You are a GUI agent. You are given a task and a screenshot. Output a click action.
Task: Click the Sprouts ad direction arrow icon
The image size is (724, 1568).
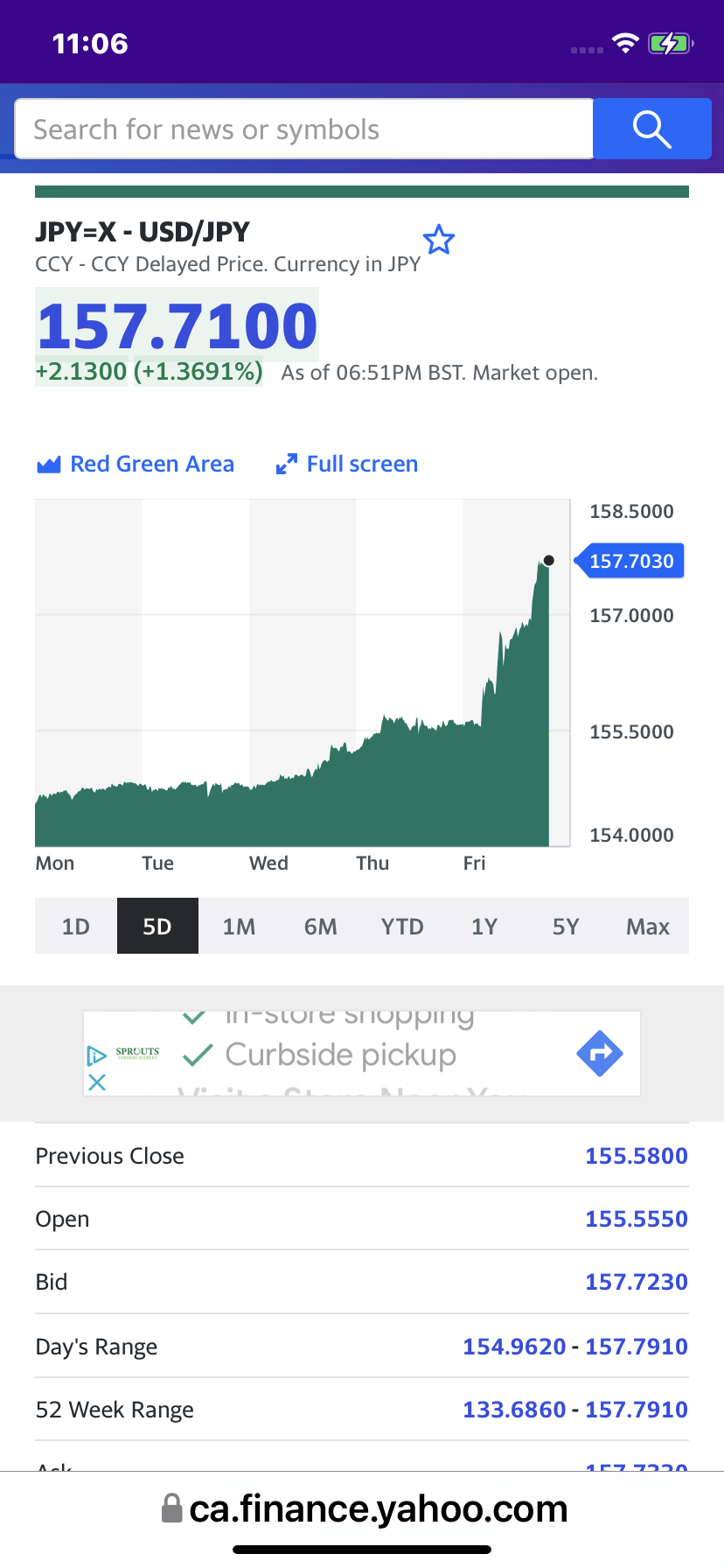coord(600,1053)
